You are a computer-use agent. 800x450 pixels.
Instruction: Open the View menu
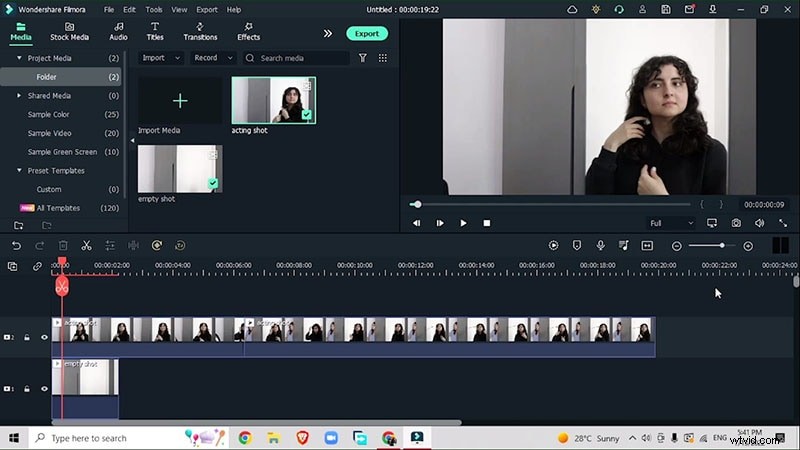pyautogui.click(x=179, y=10)
